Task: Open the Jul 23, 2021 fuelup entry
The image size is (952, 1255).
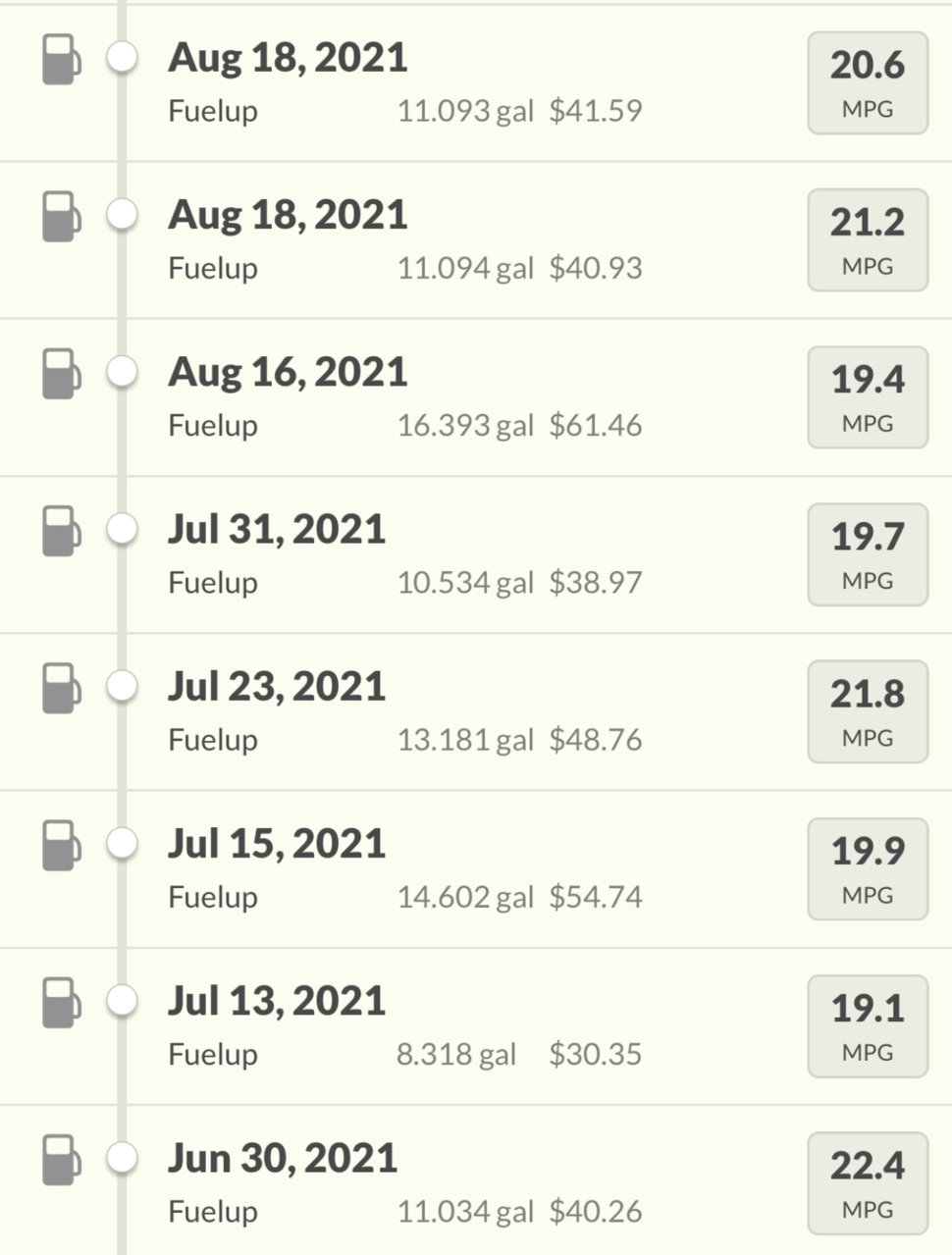Action: pos(476,711)
